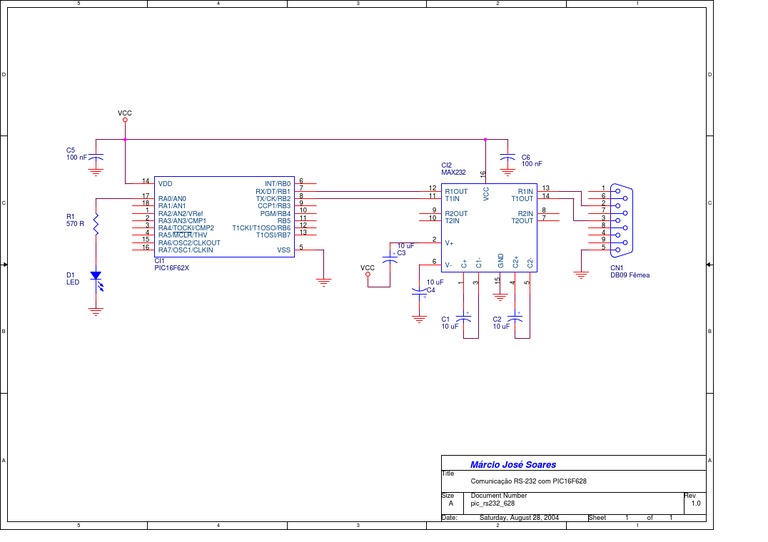Select the 'MAX232' part label
768x542 pixels.
[454, 172]
